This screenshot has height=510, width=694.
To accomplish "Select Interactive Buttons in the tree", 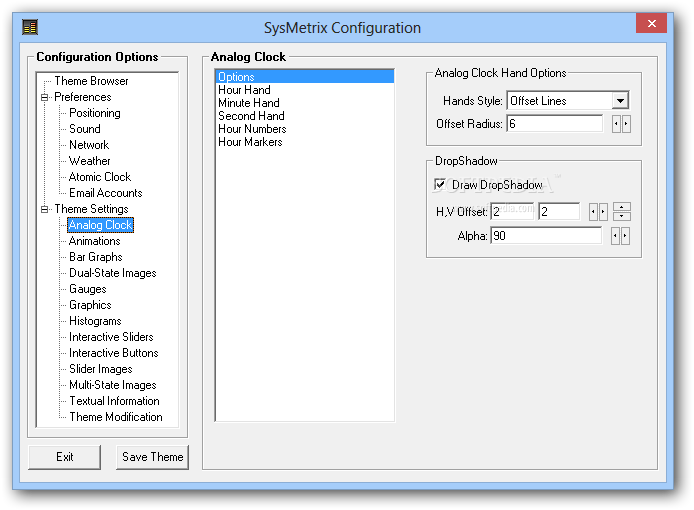I will pyautogui.click(x=114, y=353).
